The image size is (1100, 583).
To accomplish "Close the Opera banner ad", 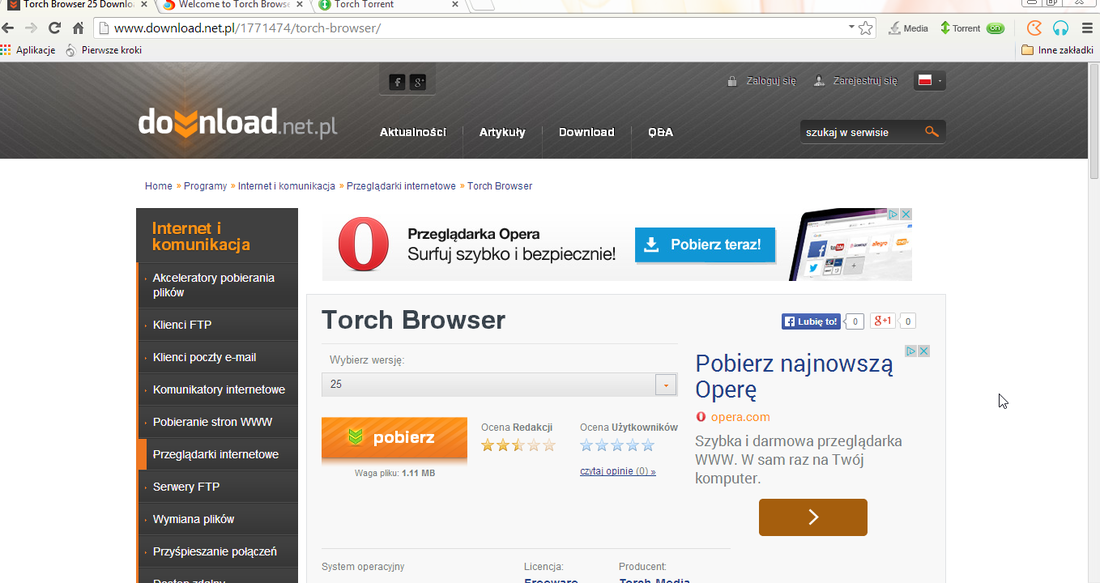I will [906, 214].
